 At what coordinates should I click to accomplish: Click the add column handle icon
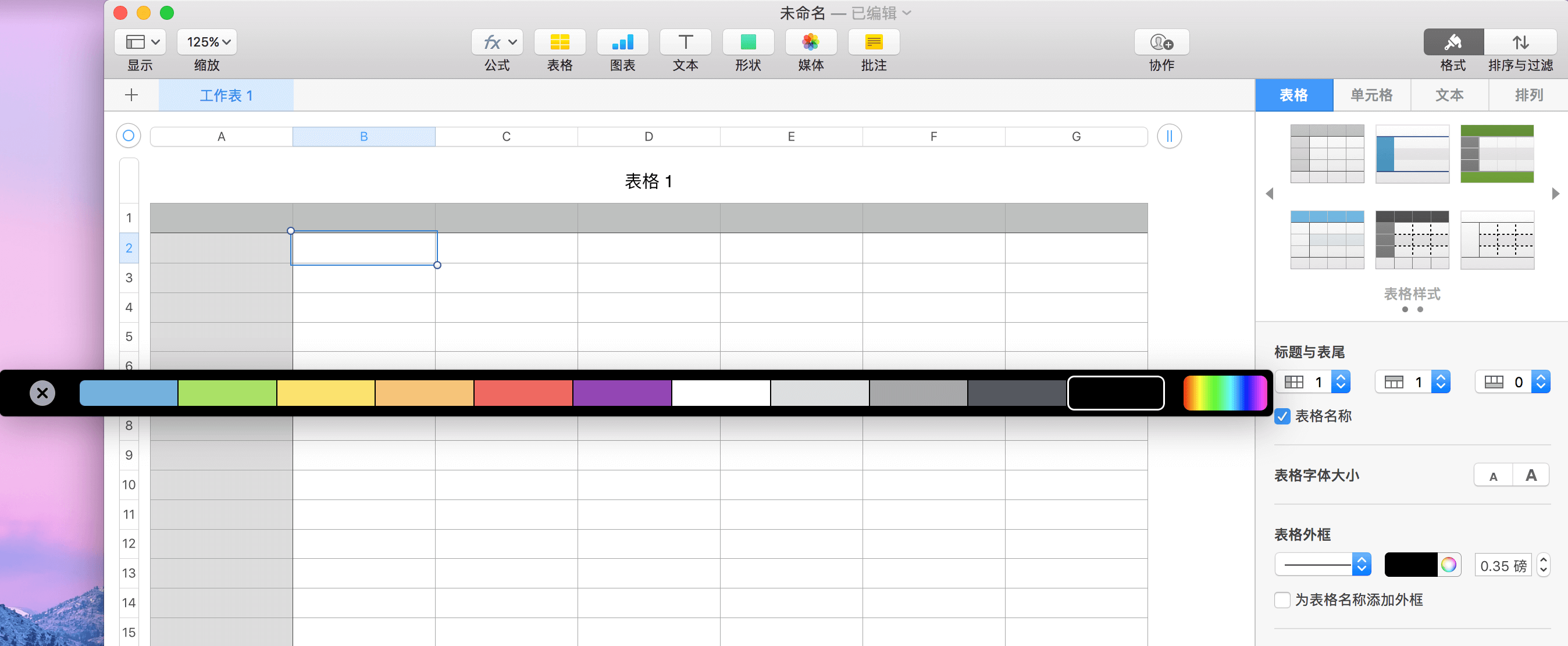click(1168, 135)
